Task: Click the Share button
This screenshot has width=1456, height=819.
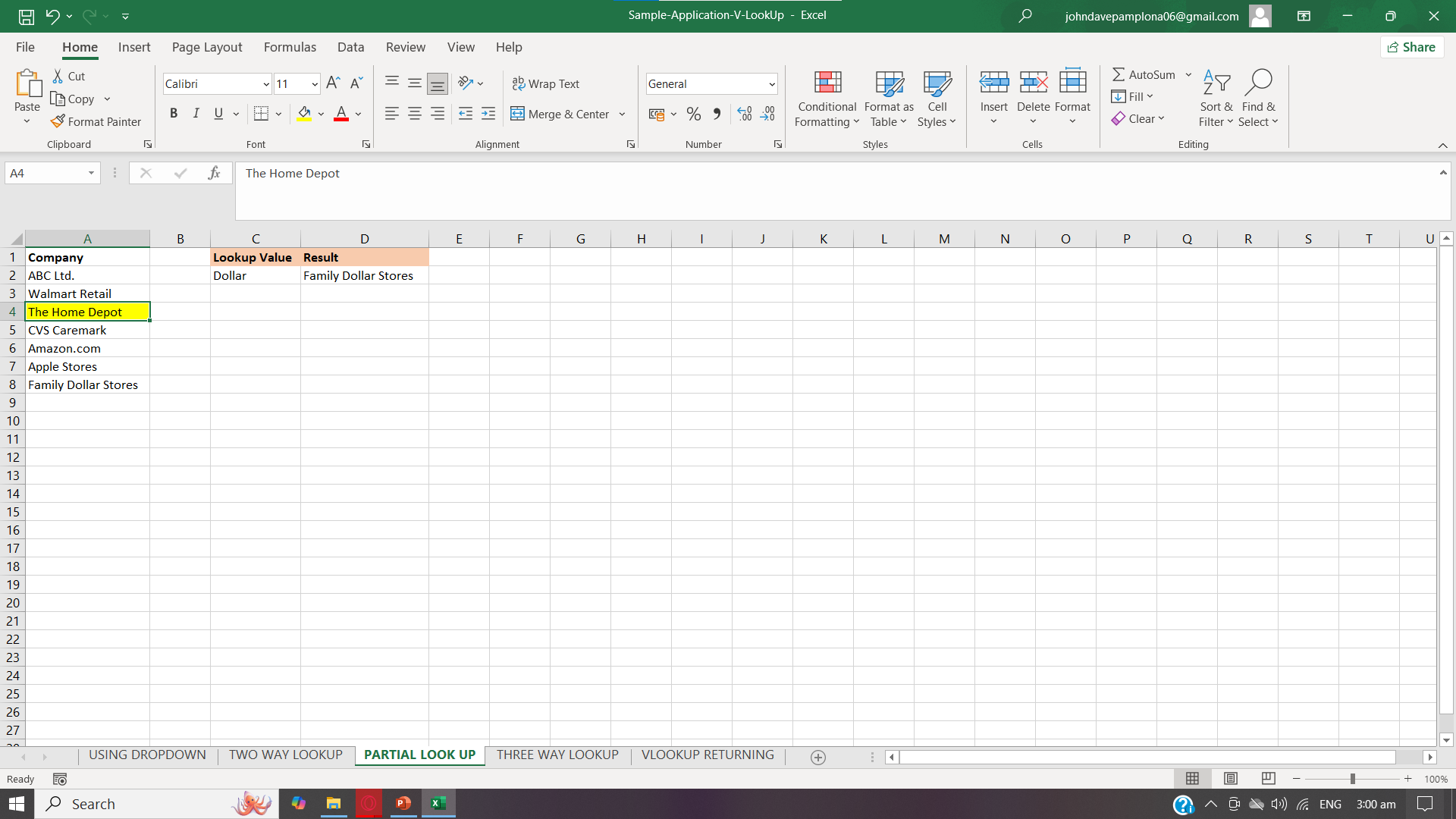Action: (1411, 47)
